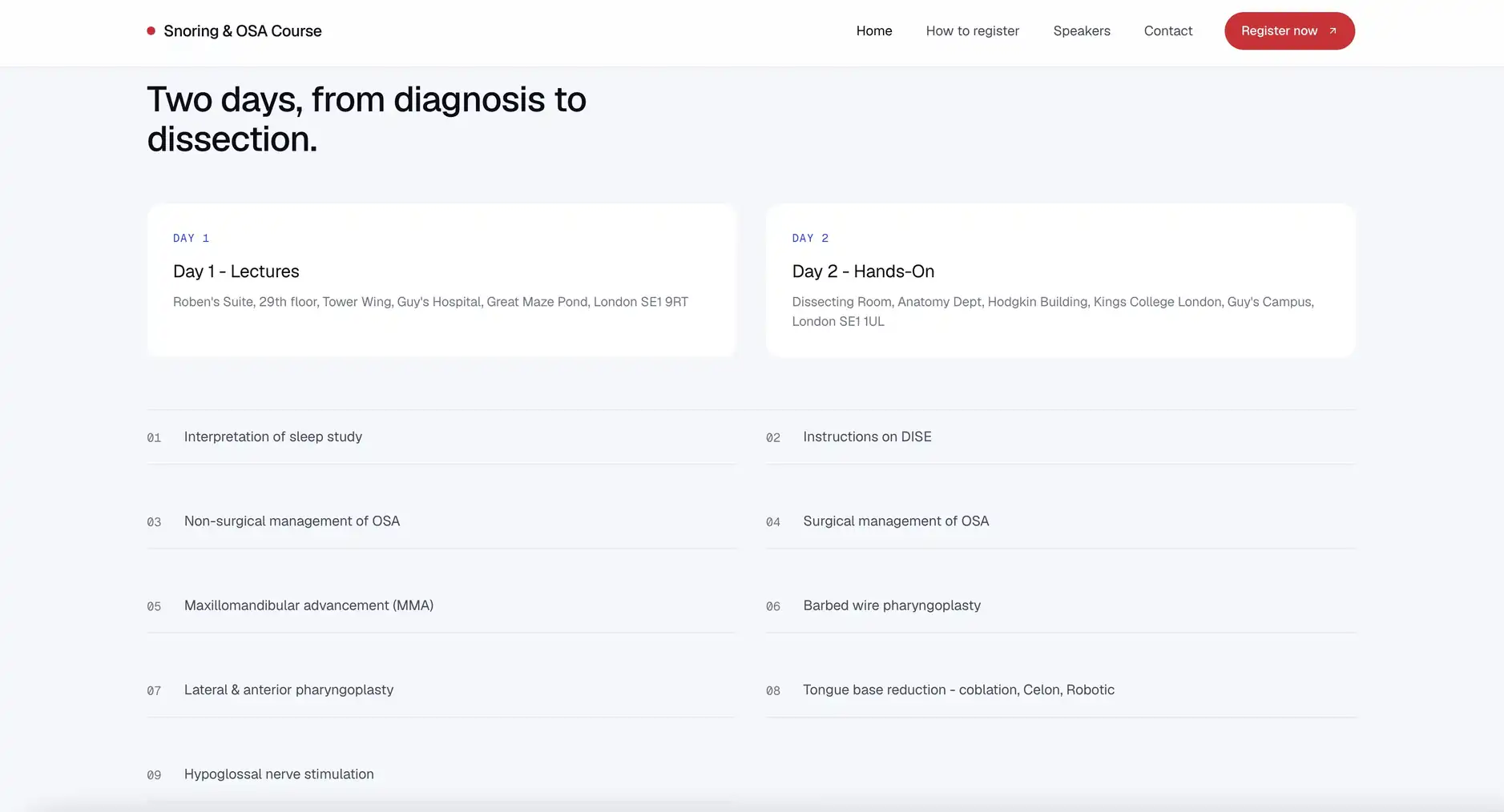Click the Register now button
This screenshot has width=1504, height=812.
(x=1289, y=31)
